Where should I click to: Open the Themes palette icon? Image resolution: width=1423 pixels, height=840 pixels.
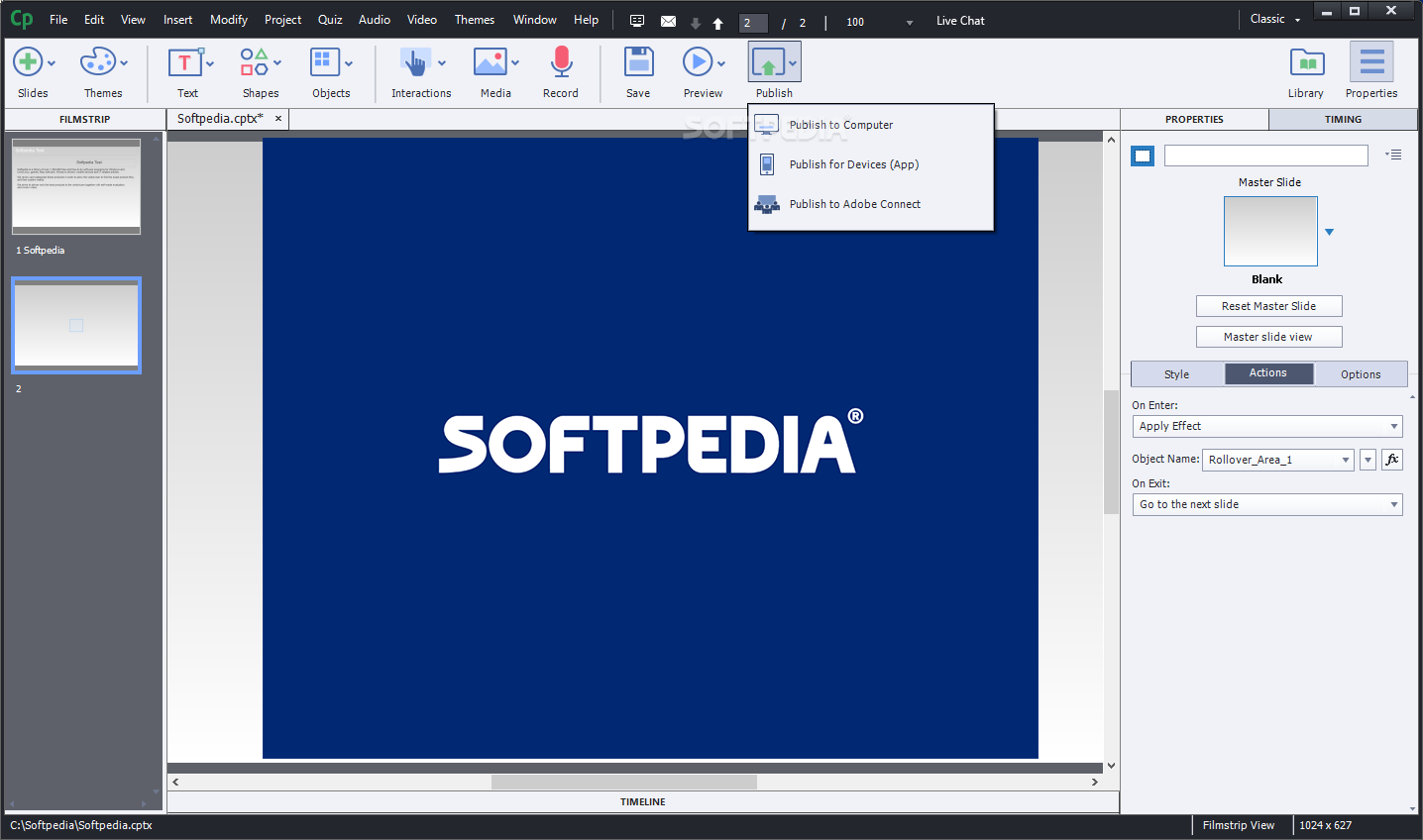(97, 61)
